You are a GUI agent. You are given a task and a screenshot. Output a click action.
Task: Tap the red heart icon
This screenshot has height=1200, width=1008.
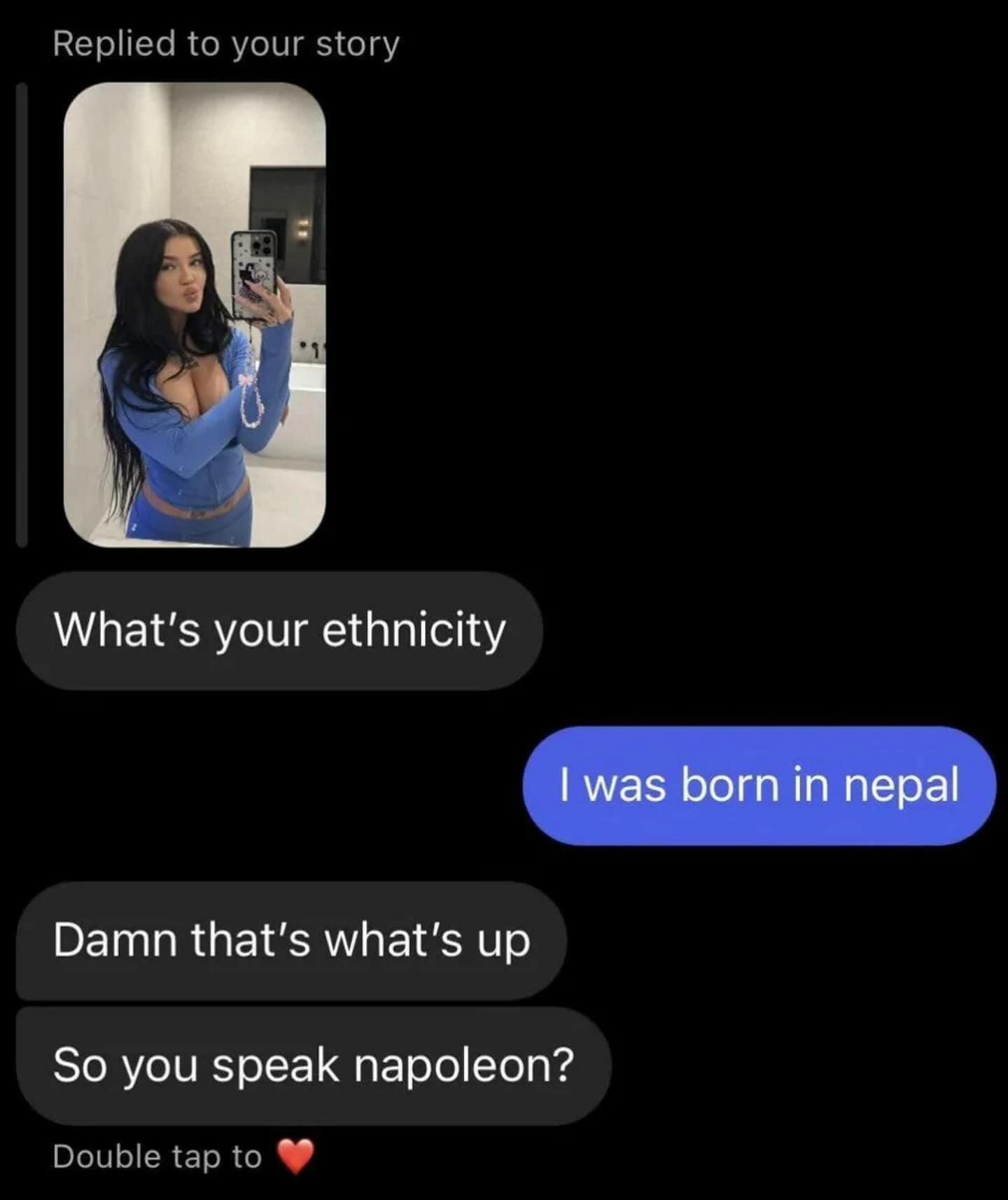point(296,1157)
